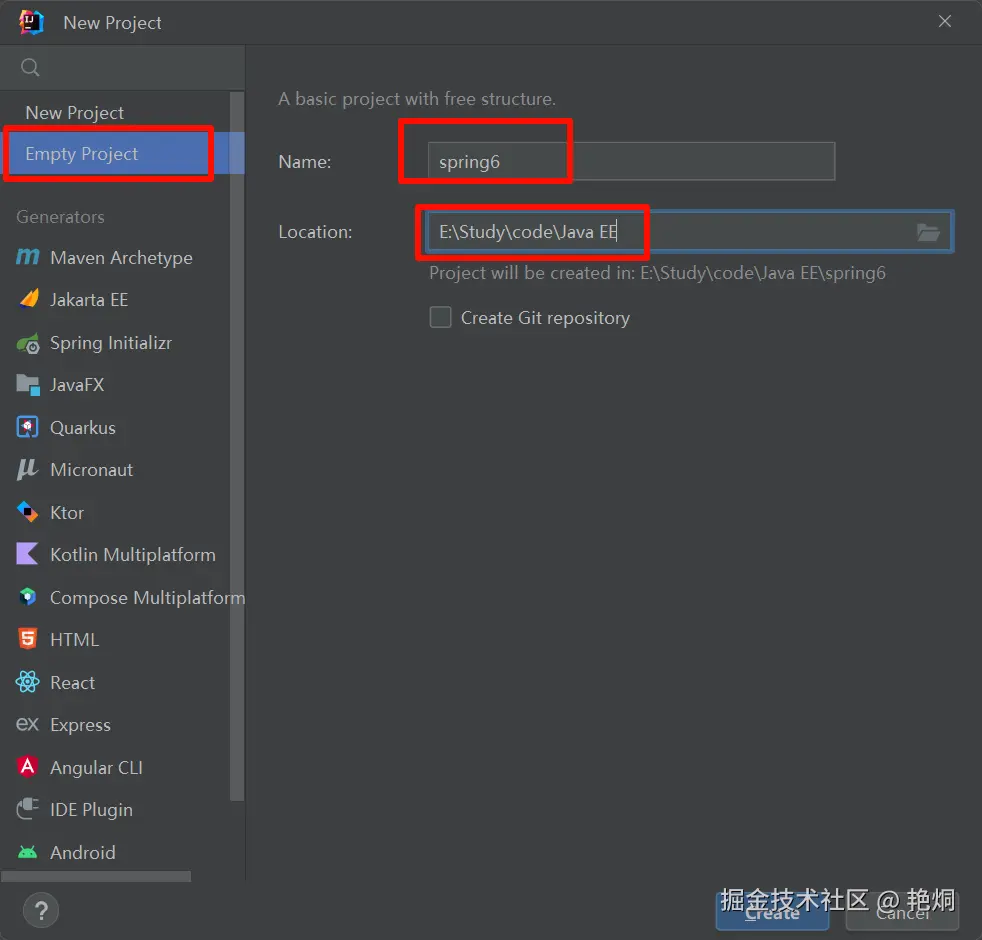This screenshot has width=982, height=940.
Task: Open the HTML project generator
Action: click(74, 639)
